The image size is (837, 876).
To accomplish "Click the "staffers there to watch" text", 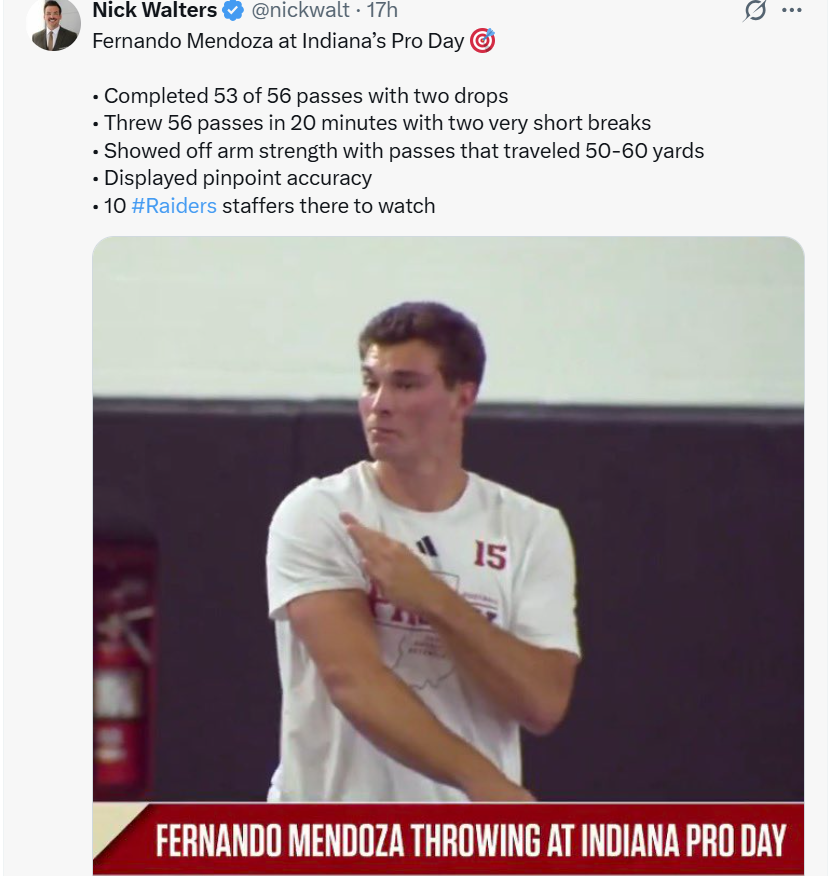I will (x=329, y=206).
